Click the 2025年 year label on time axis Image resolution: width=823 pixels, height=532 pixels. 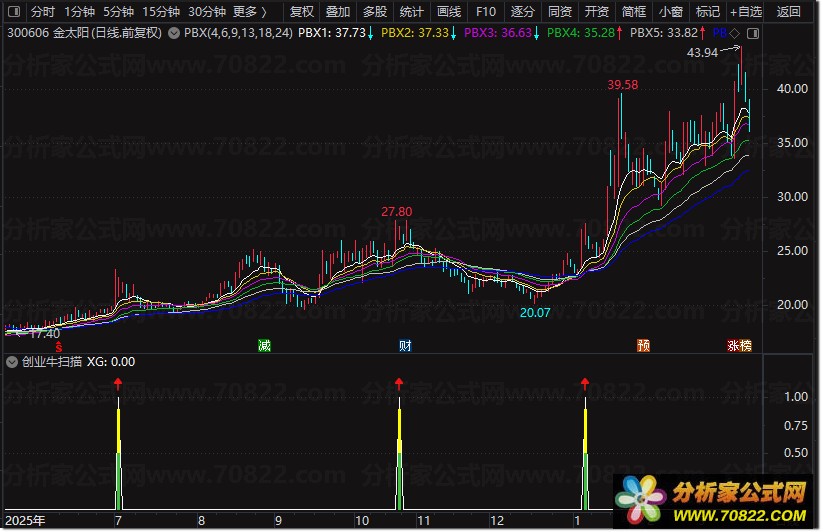tap(25, 520)
